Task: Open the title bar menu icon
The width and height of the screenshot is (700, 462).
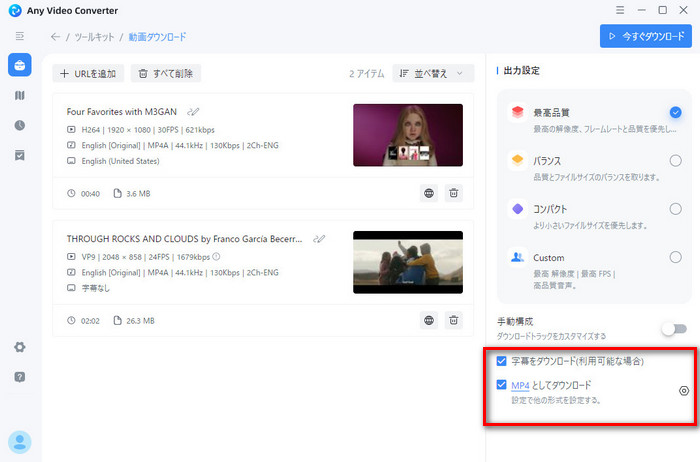Action: (x=620, y=10)
